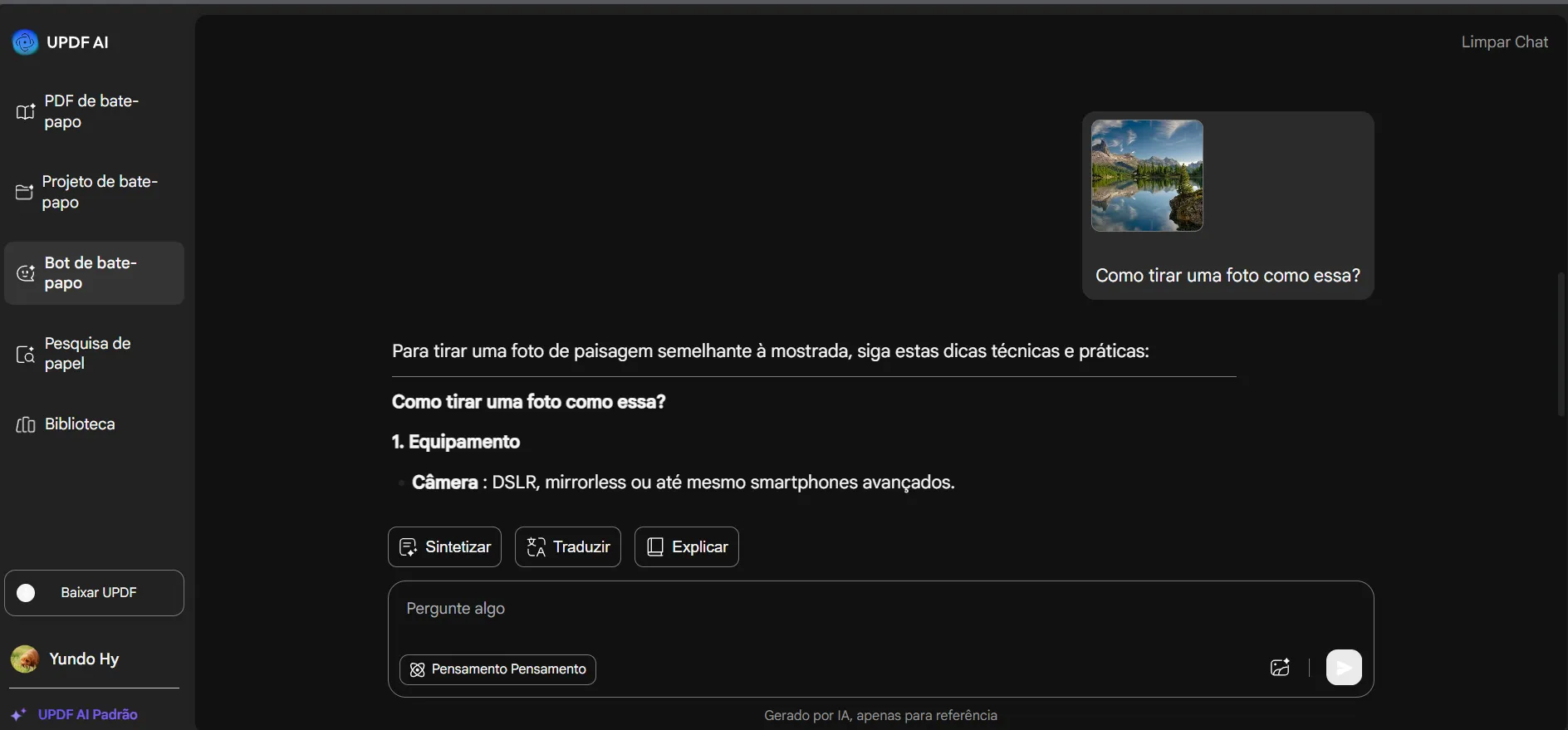1568x730 pixels.
Task: Click the PDF de bate-papo sidebar icon
Action: pos(26,111)
